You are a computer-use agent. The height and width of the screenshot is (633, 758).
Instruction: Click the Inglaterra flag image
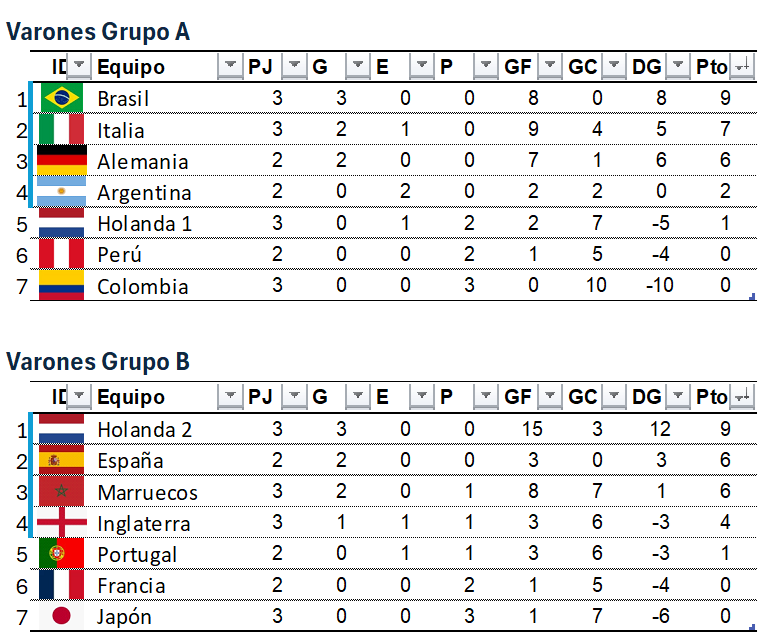coord(62,523)
